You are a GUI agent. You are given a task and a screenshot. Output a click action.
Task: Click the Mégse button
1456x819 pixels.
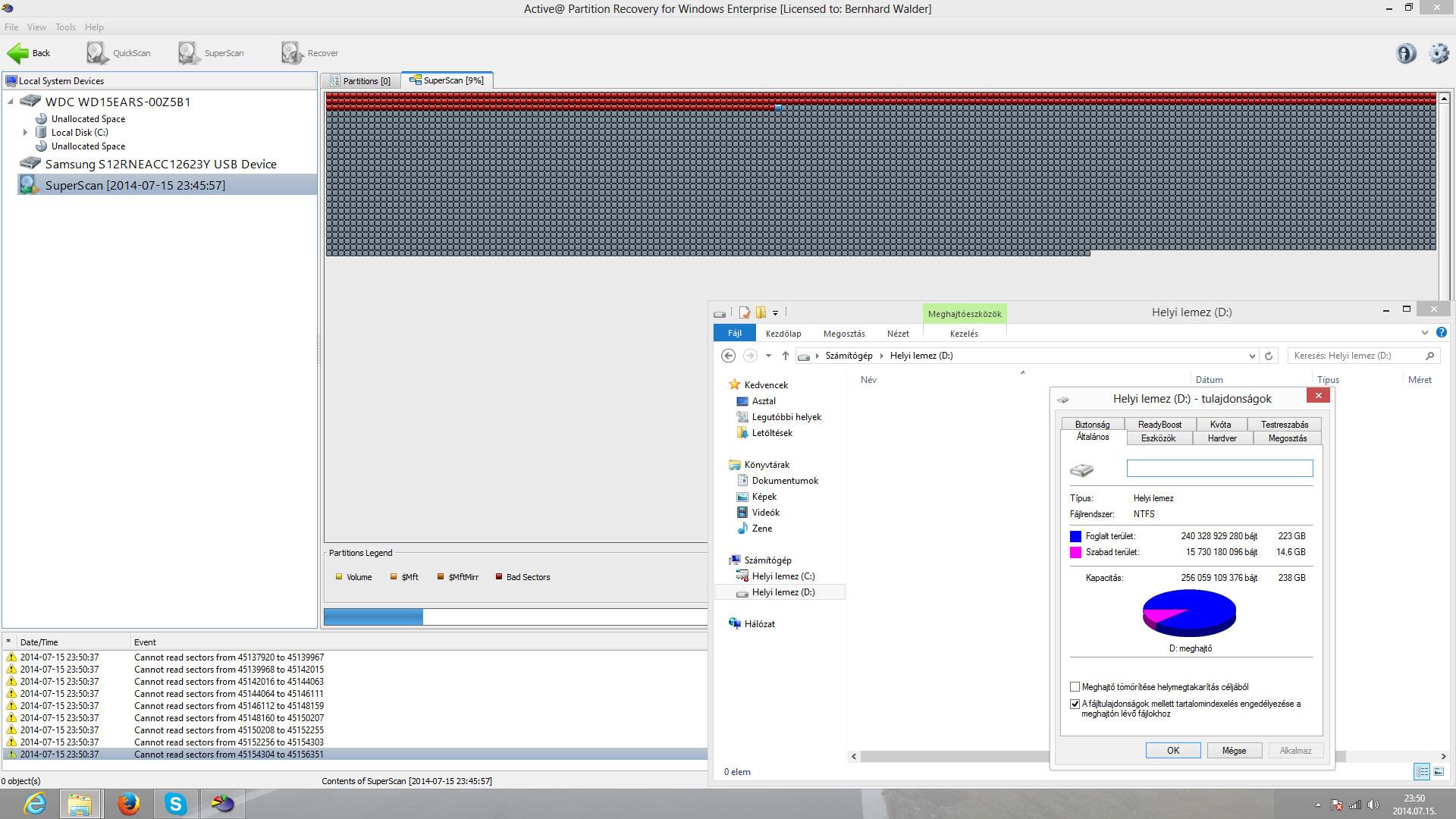(1234, 751)
